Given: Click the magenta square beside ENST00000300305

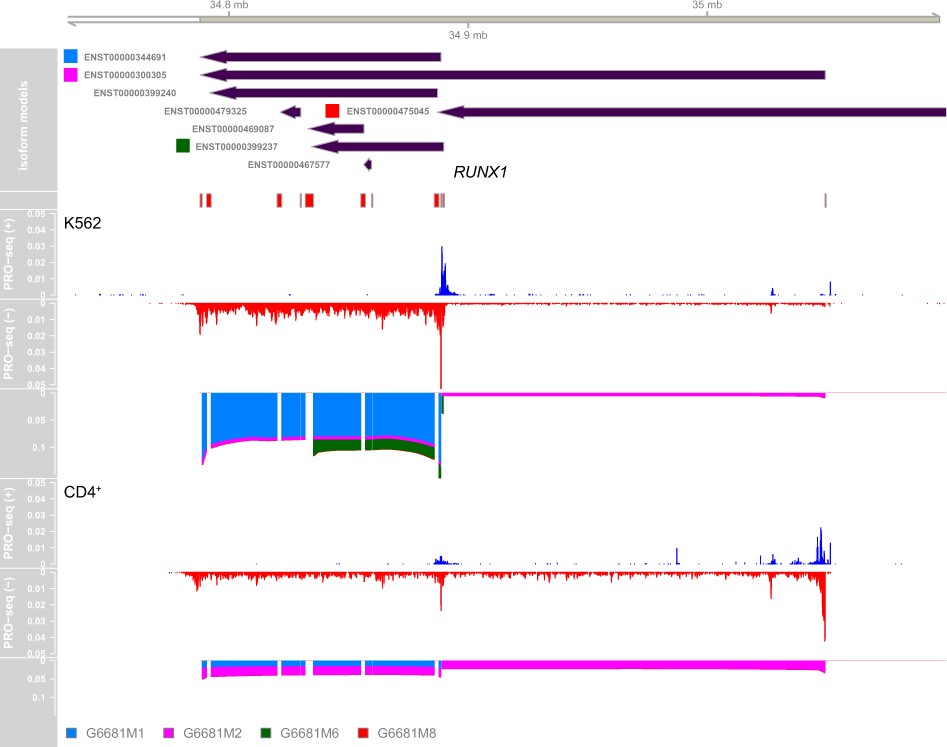Looking at the screenshot, I should pyautogui.click(x=70, y=75).
